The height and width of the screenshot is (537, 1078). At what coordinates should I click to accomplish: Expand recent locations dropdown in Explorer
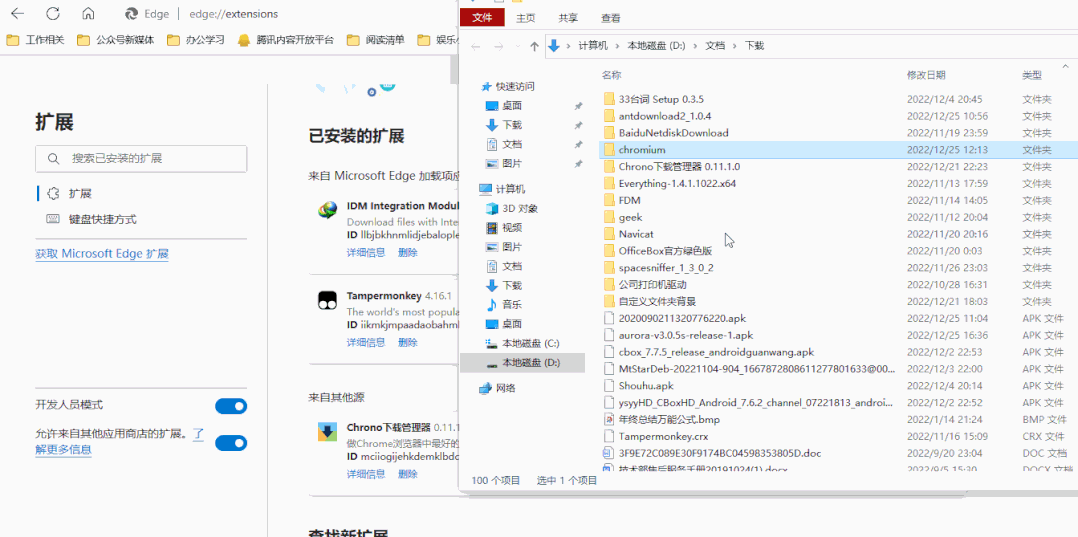pos(516,46)
